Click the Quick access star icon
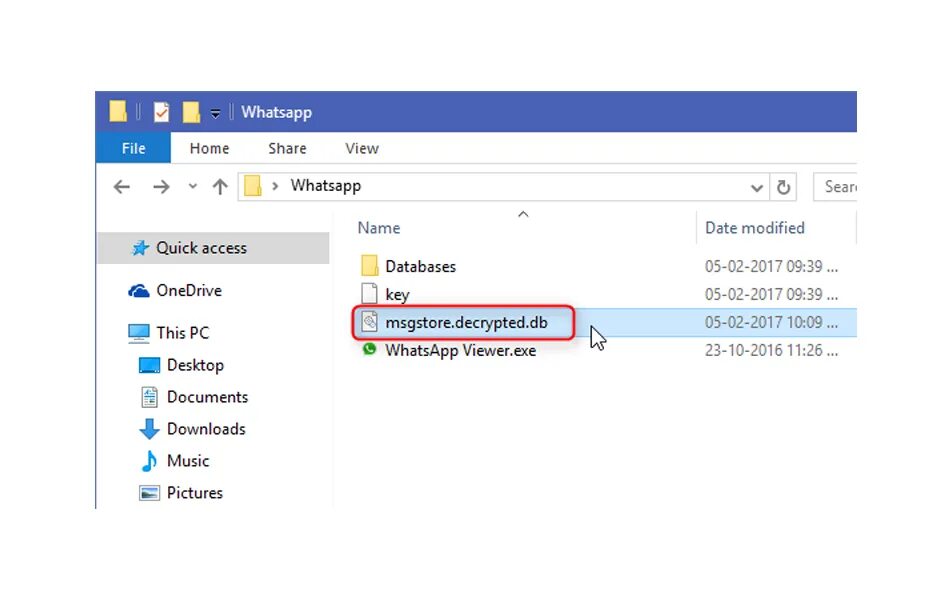Image resolution: width=952 pixels, height=600 pixels. (141, 248)
